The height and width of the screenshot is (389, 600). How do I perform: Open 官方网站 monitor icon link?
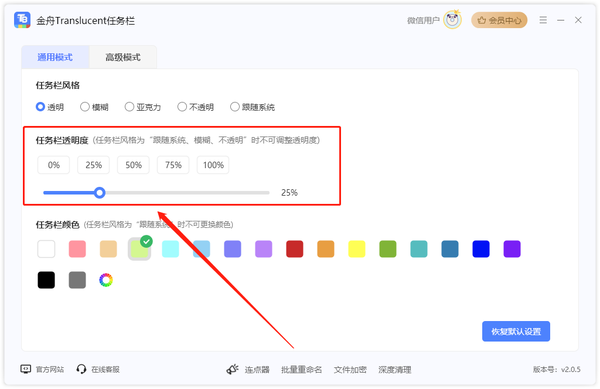click(x=26, y=369)
